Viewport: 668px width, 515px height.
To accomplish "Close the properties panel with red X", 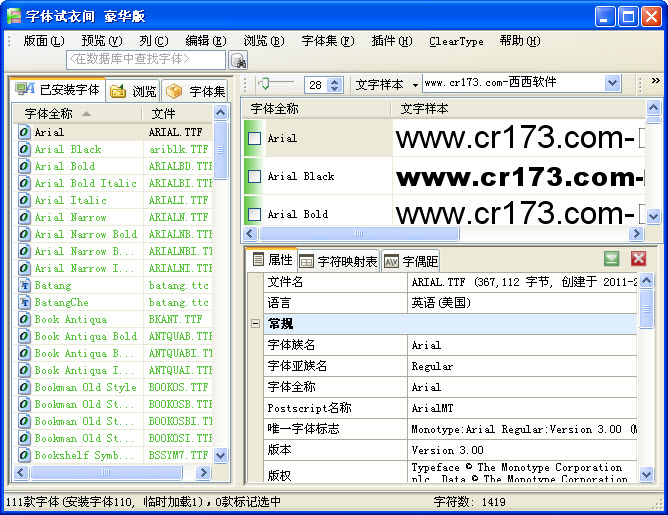I will [639, 259].
